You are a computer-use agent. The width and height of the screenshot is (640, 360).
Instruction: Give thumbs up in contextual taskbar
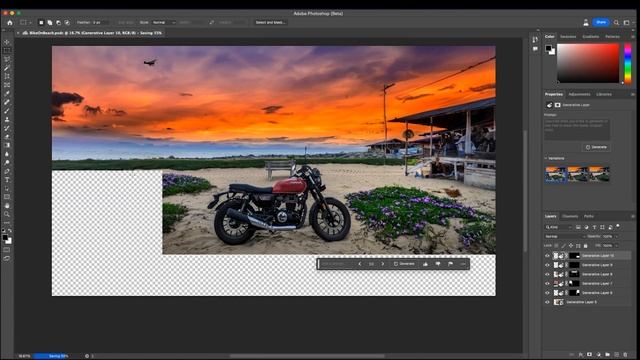425,264
